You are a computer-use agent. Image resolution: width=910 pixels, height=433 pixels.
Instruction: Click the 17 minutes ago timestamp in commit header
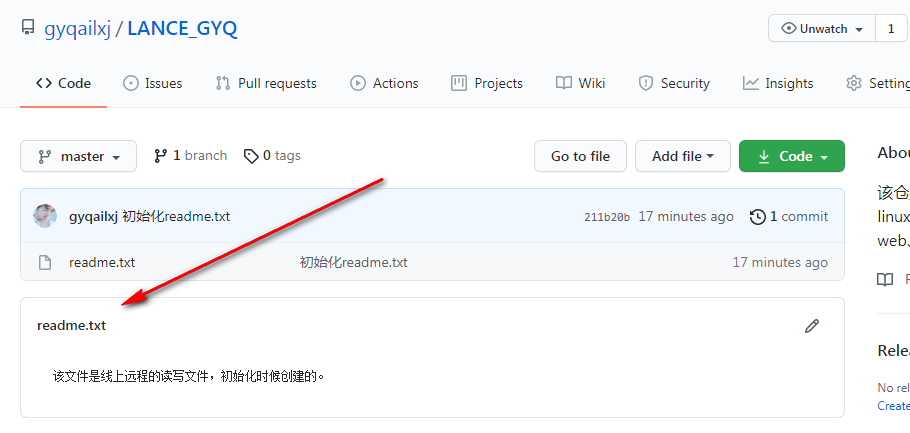pos(686,216)
